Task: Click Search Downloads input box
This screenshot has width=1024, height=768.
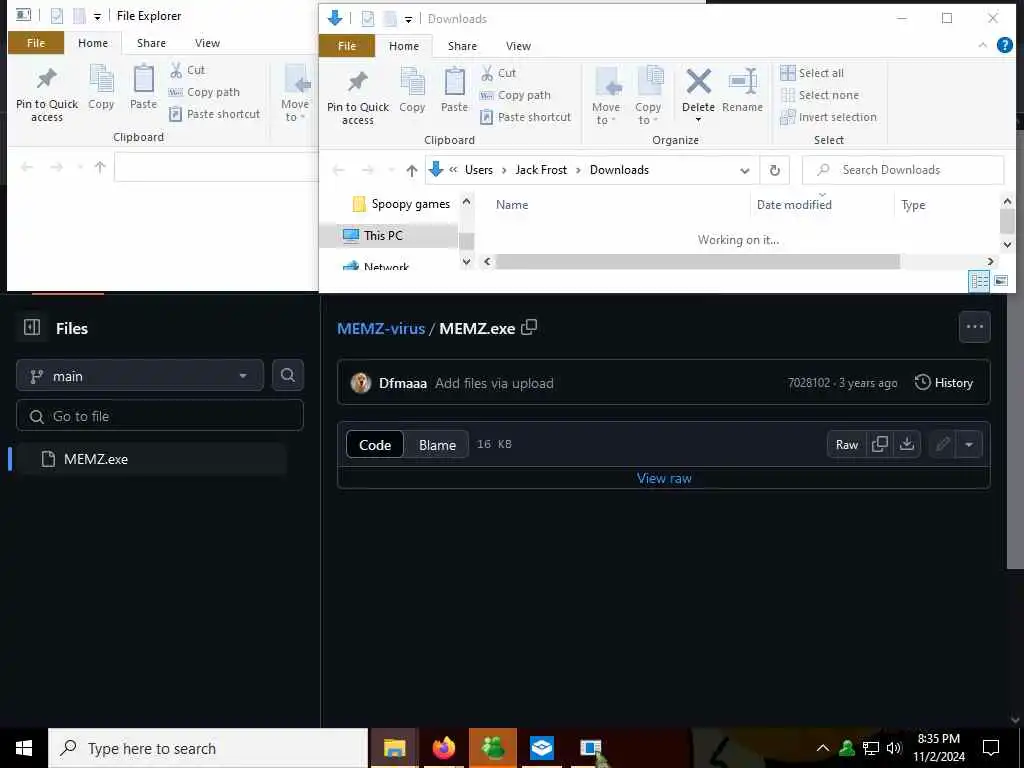Action: [x=903, y=170]
